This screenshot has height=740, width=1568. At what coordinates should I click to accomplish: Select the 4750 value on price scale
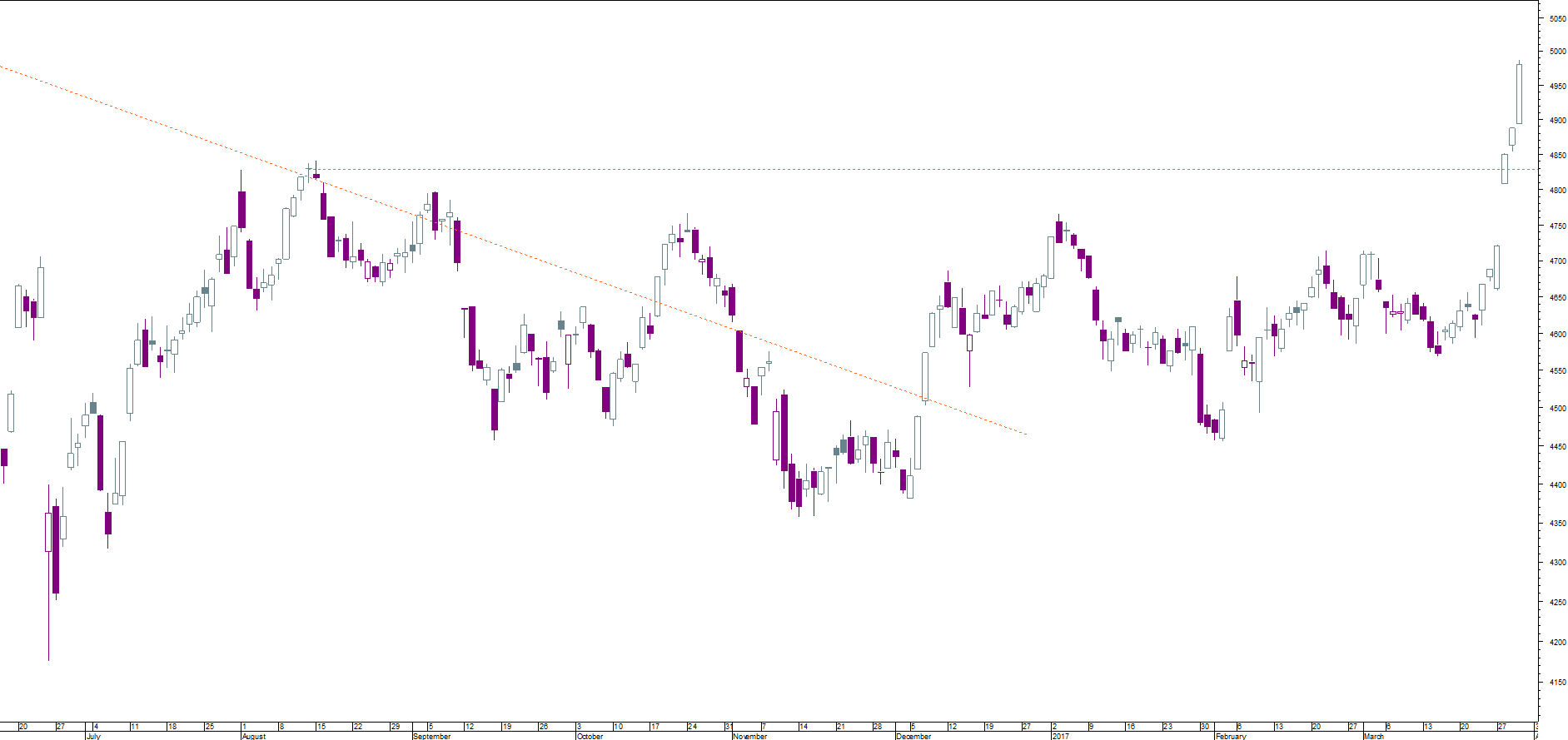1557,226
